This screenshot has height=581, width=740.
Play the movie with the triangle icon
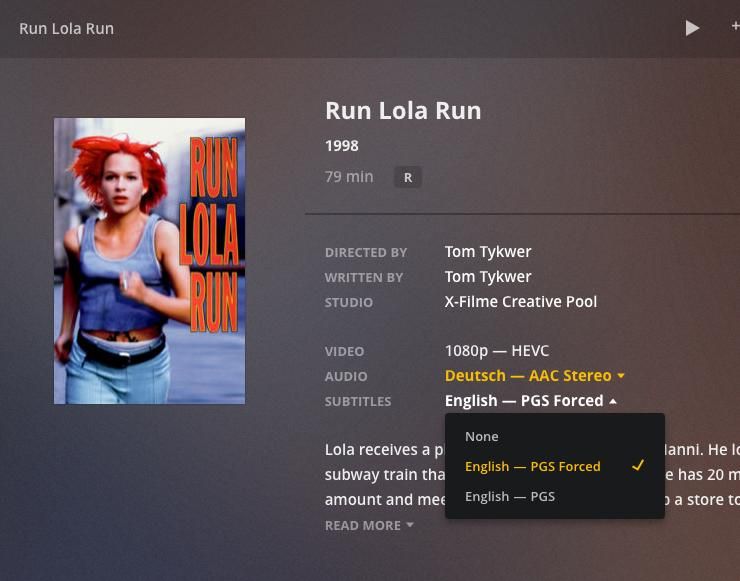pos(692,28)
